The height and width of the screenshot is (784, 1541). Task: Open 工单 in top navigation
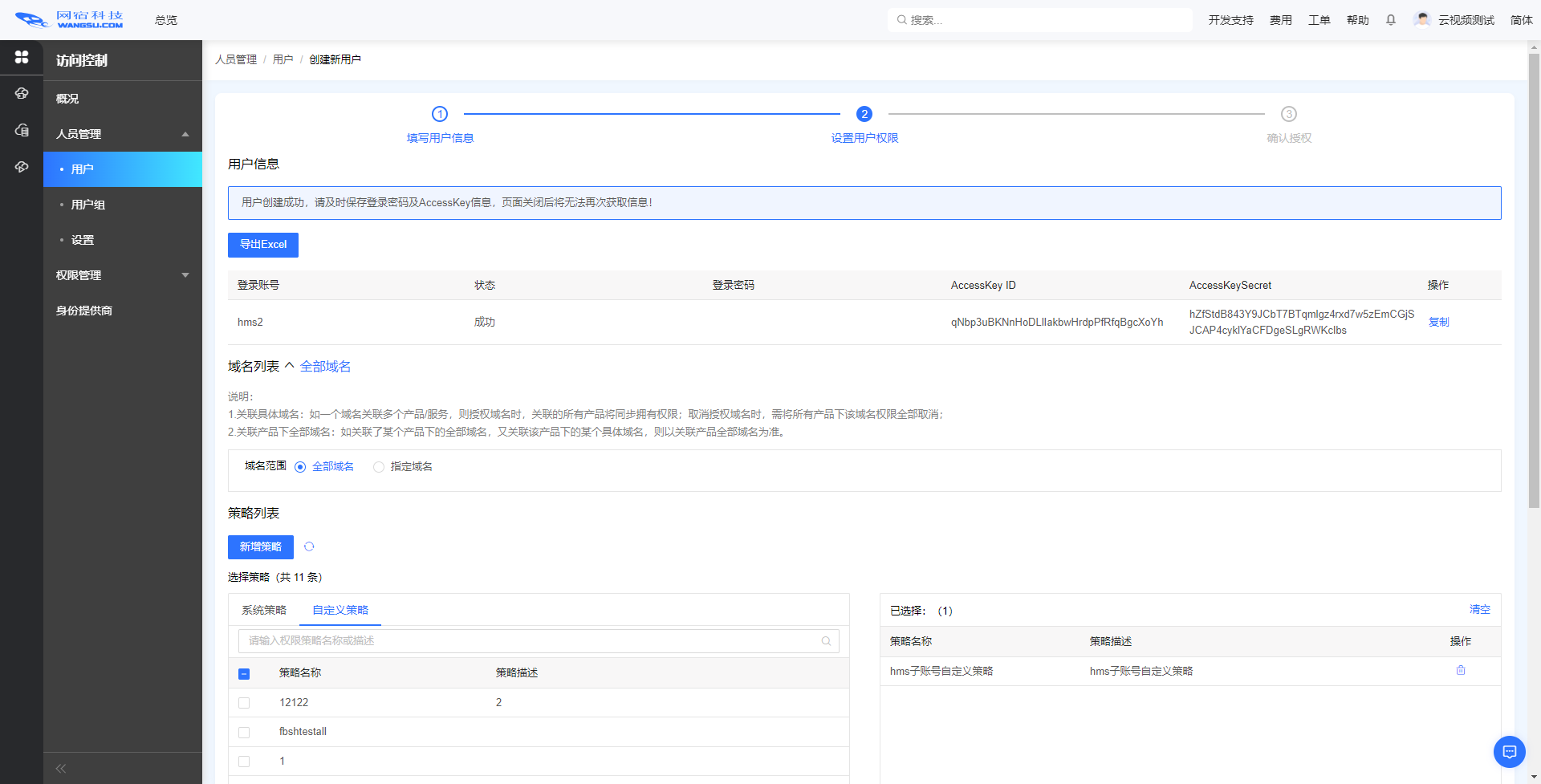1319,20
